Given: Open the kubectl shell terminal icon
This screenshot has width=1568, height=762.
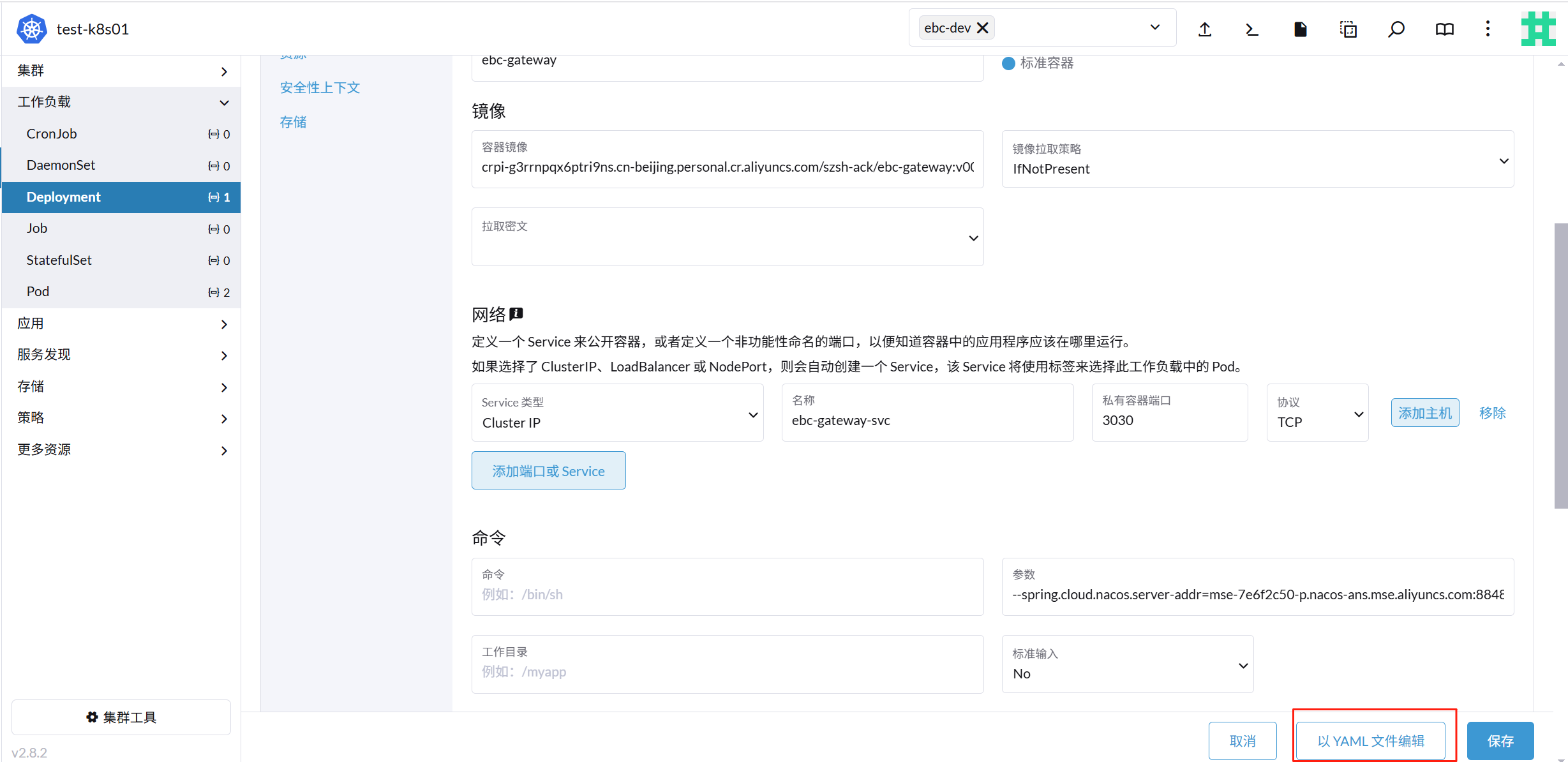Looking at the screenshot, I should (1252, 29).
